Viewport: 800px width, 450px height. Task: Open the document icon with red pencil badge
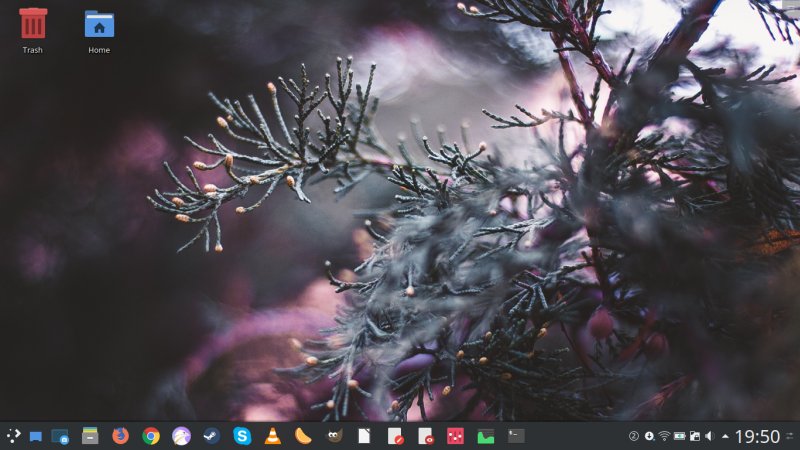(x=395, y=436)
